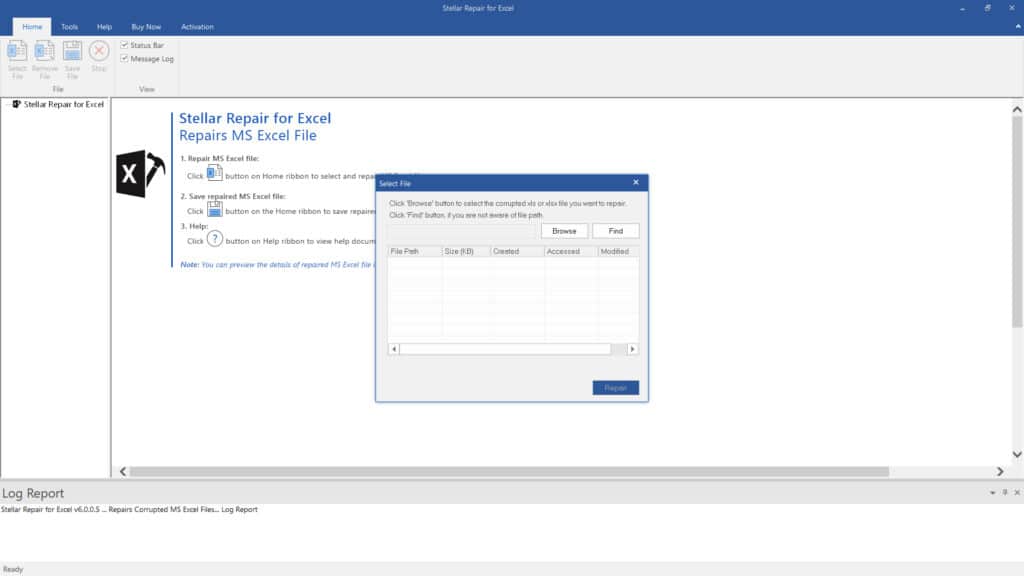Click the Excel repair logo graphic
This screenshot has width=1024, height=576.
(x=140, y=174)
